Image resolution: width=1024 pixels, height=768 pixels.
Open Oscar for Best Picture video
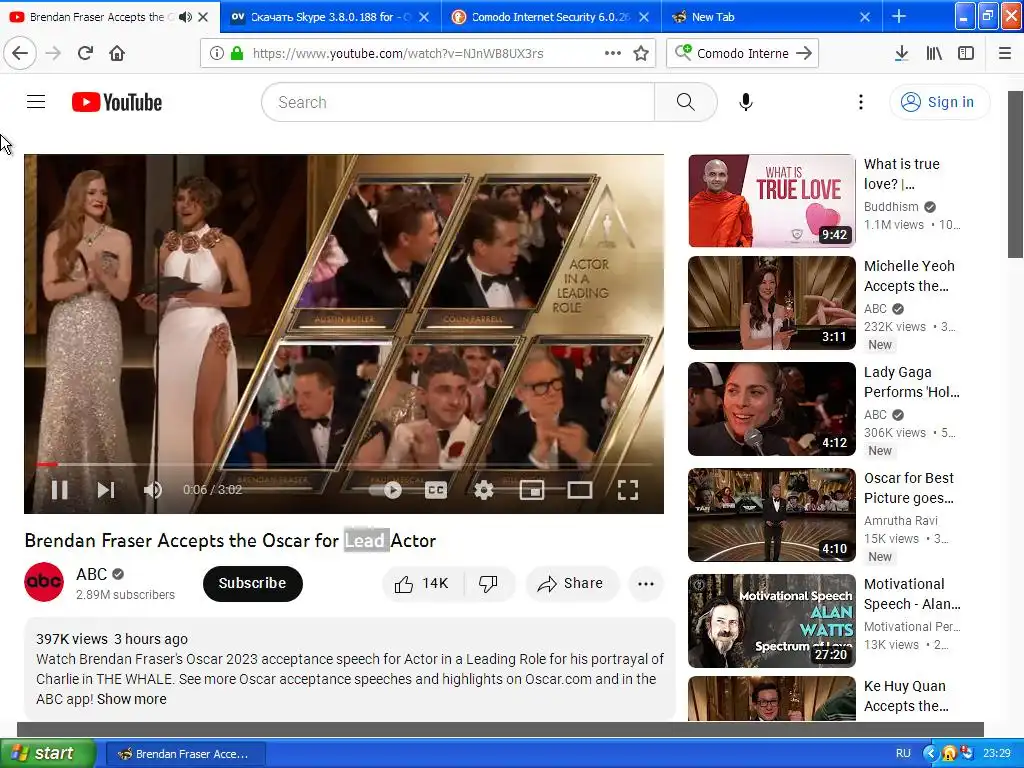point(771,515)
